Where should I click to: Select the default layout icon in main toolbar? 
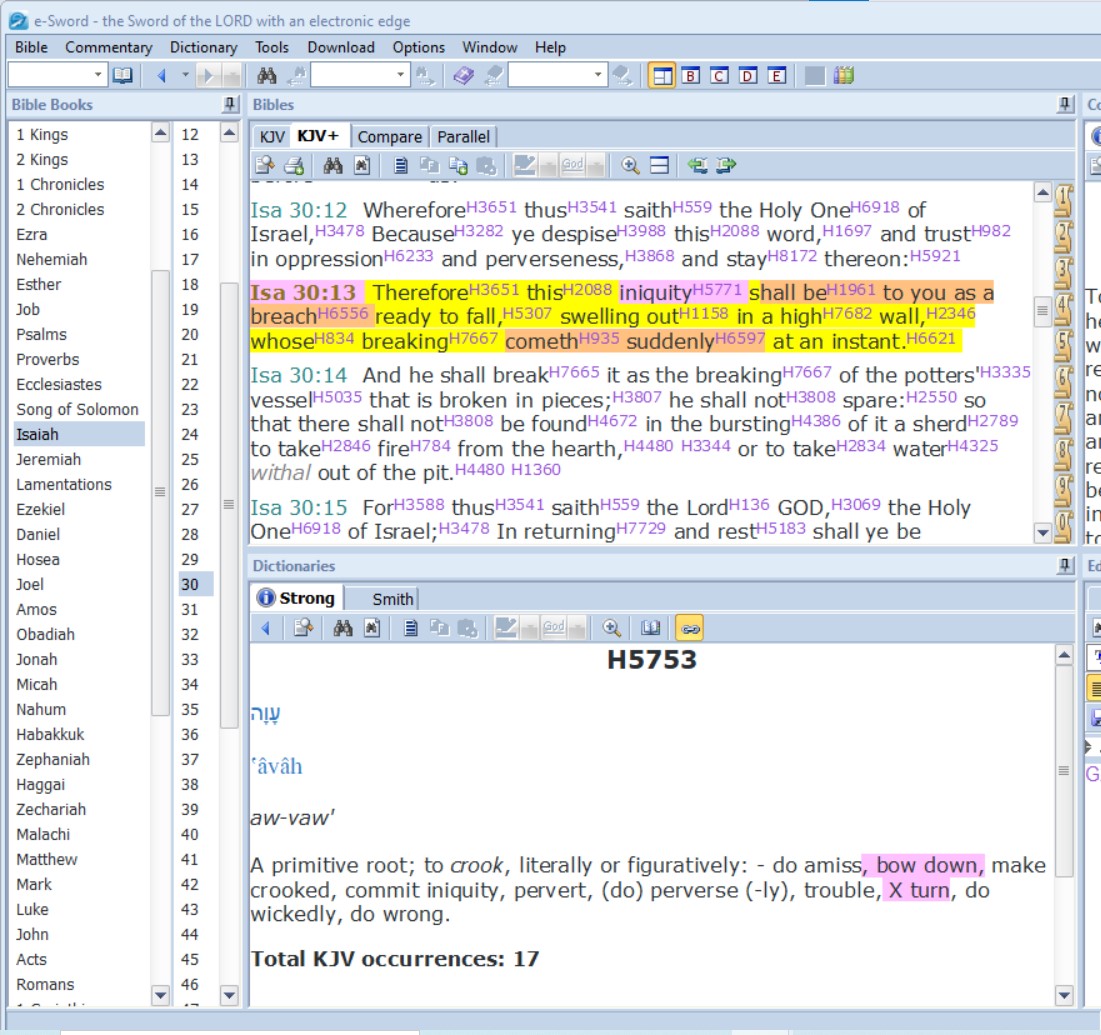coord(661,75)
